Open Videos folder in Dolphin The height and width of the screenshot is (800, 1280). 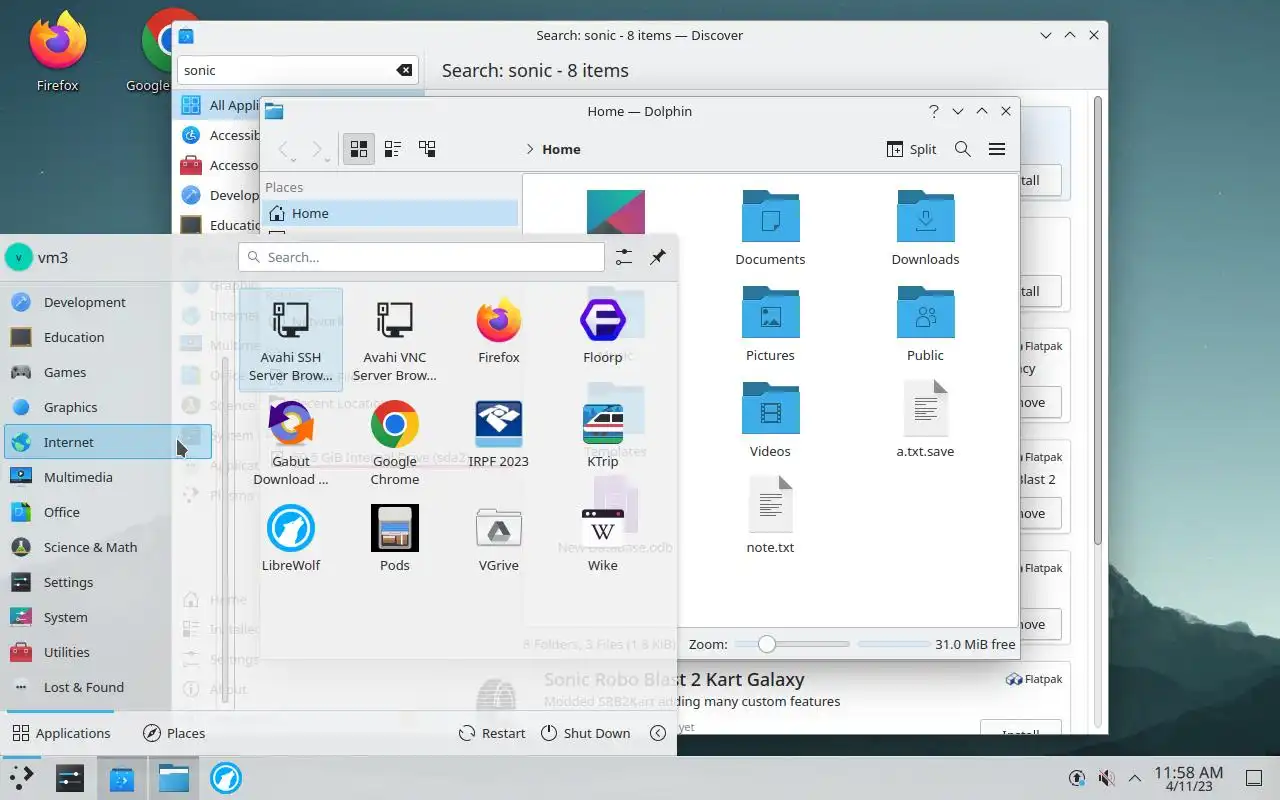[770, 421]
